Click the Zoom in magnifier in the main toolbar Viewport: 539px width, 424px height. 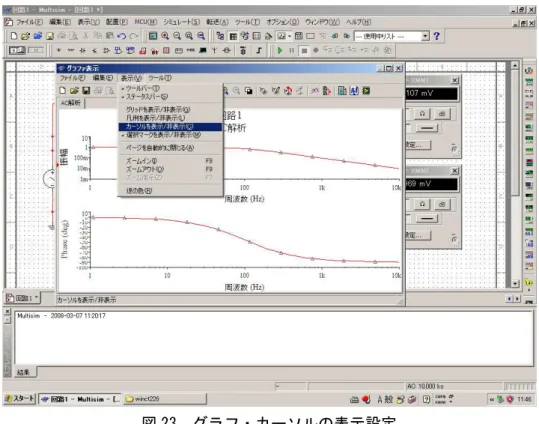coord(165,36)
